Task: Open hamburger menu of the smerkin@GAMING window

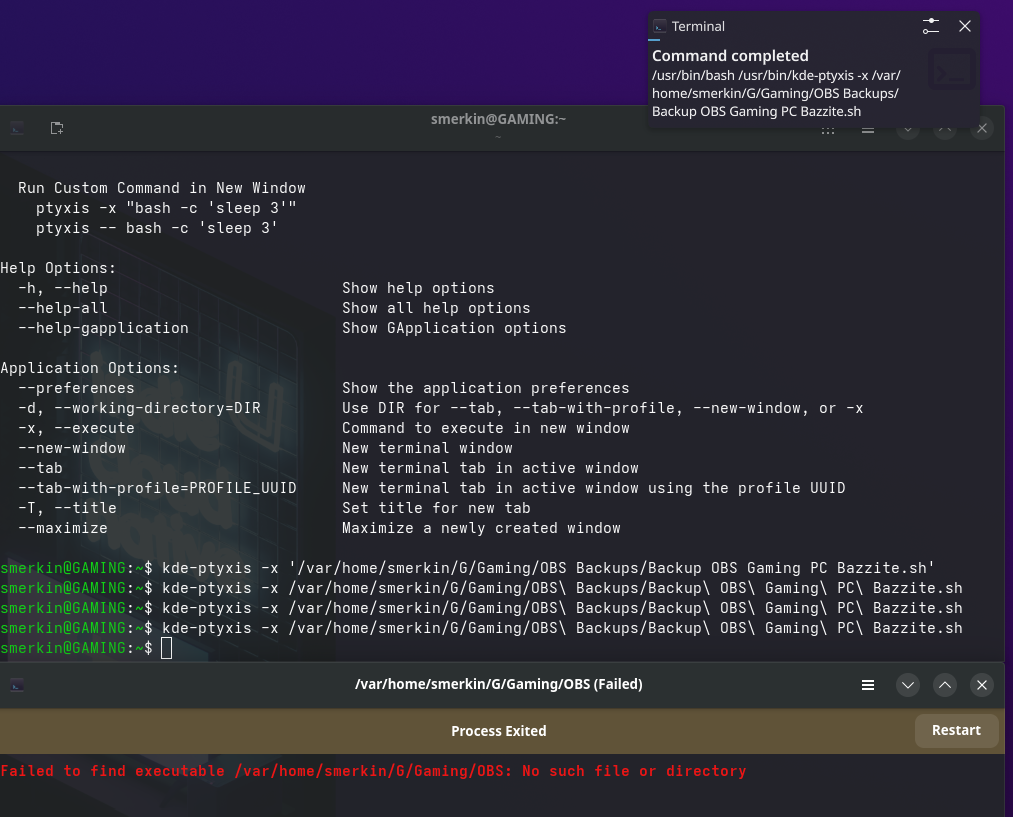Action: (x=868, y=129)
